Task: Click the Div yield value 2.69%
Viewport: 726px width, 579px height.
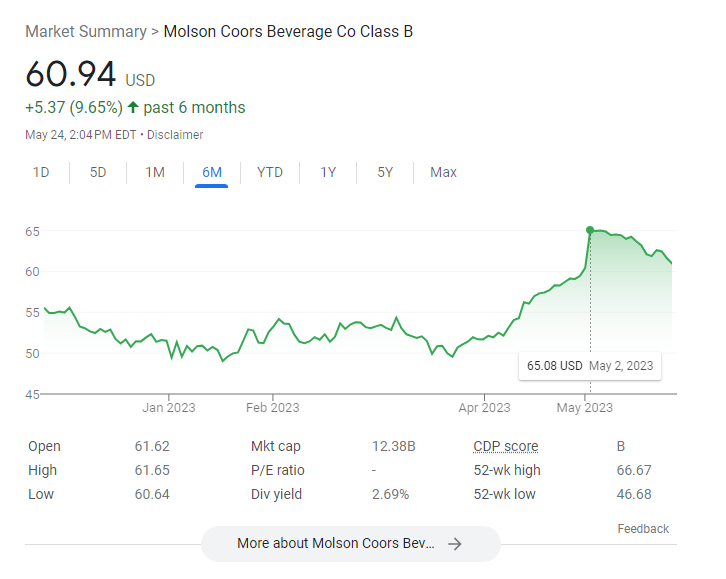Action: (390, 494)
